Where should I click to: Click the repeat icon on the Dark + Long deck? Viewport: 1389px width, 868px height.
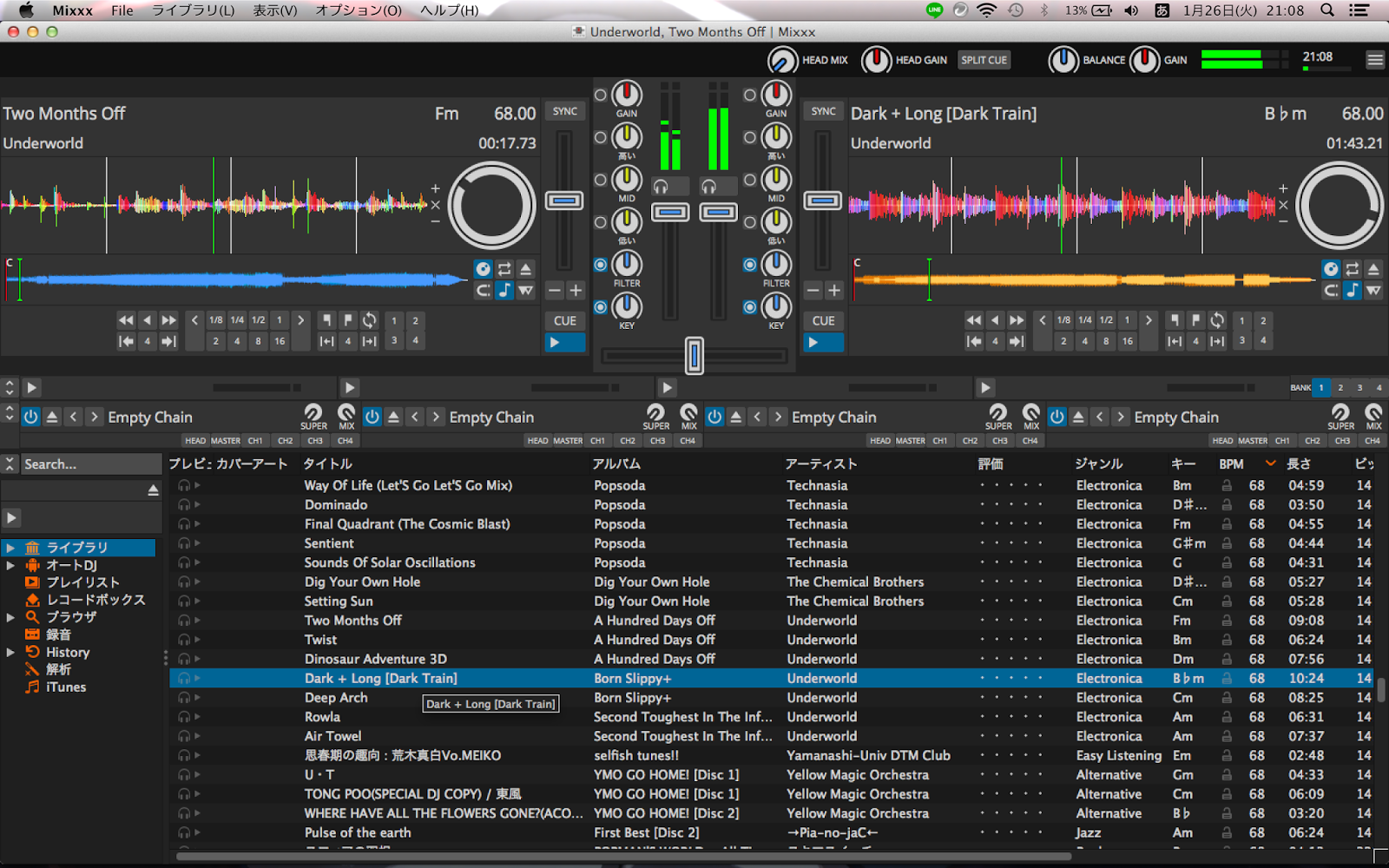[x=1352, y=269]
